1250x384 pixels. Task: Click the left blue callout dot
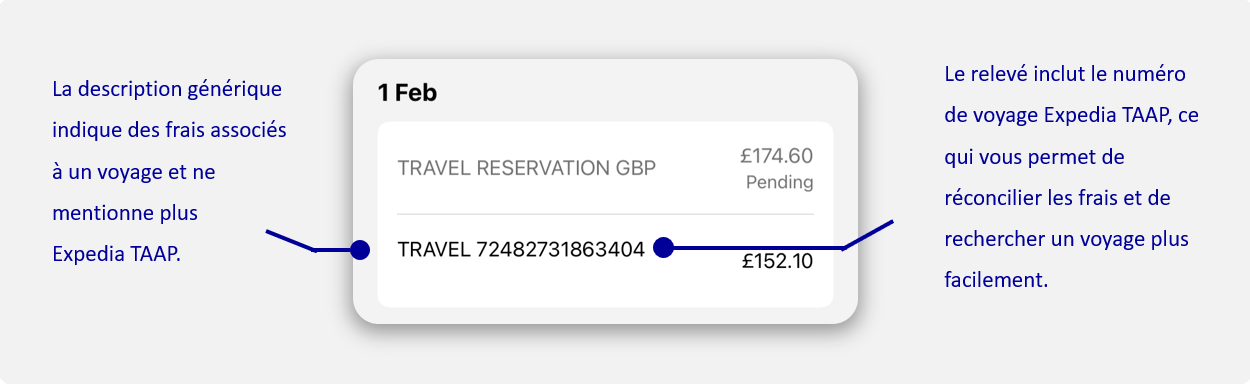coord(361,249)
